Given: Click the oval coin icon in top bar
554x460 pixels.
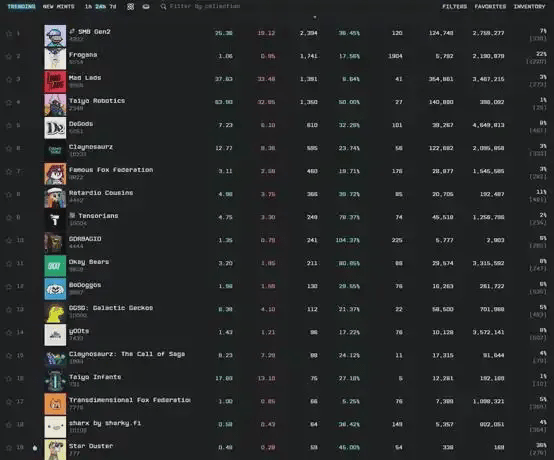Looking at the screenshot, I should click(146, 7).
